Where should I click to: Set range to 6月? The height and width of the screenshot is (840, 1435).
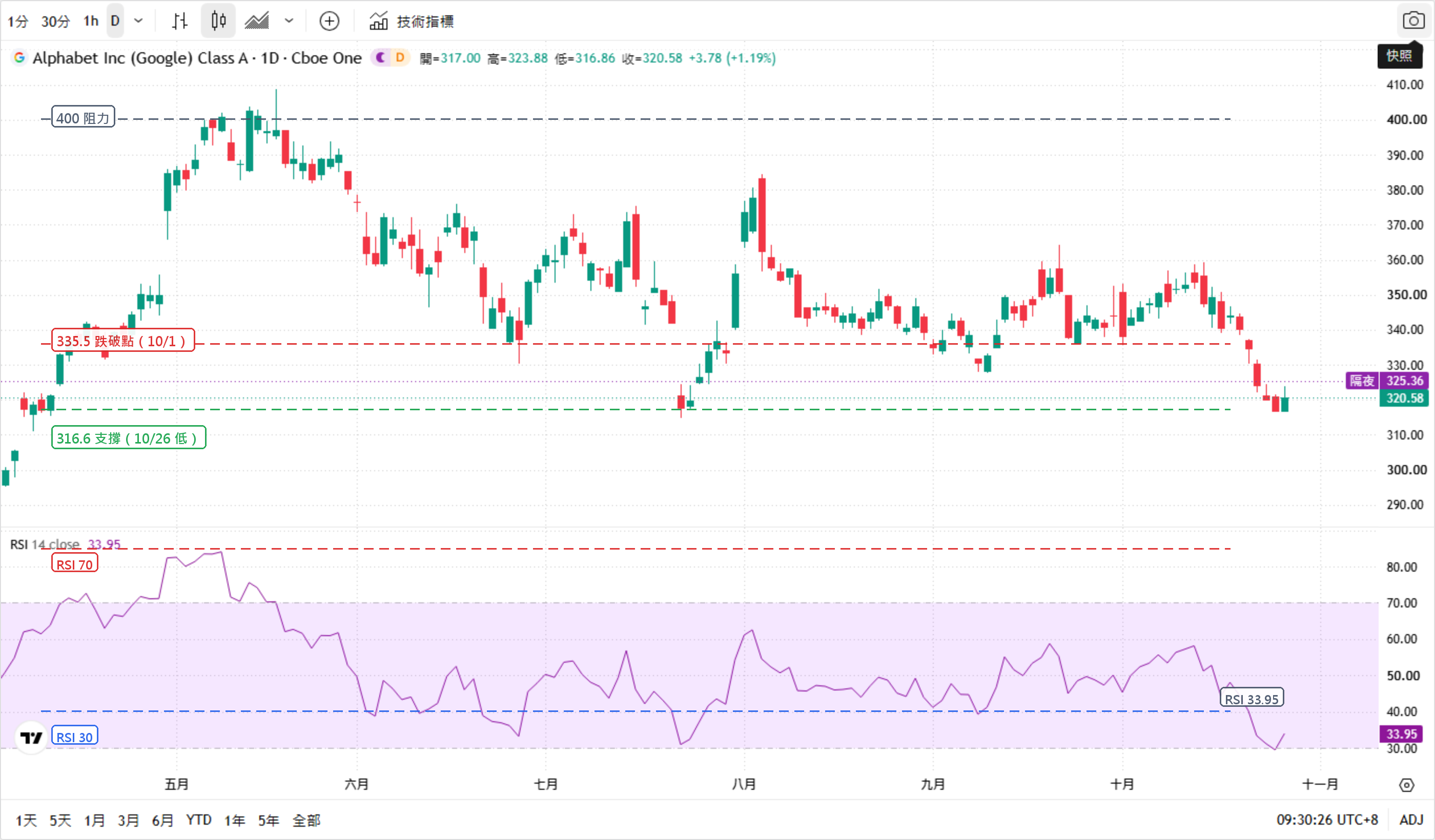click(x=162, y=820)
